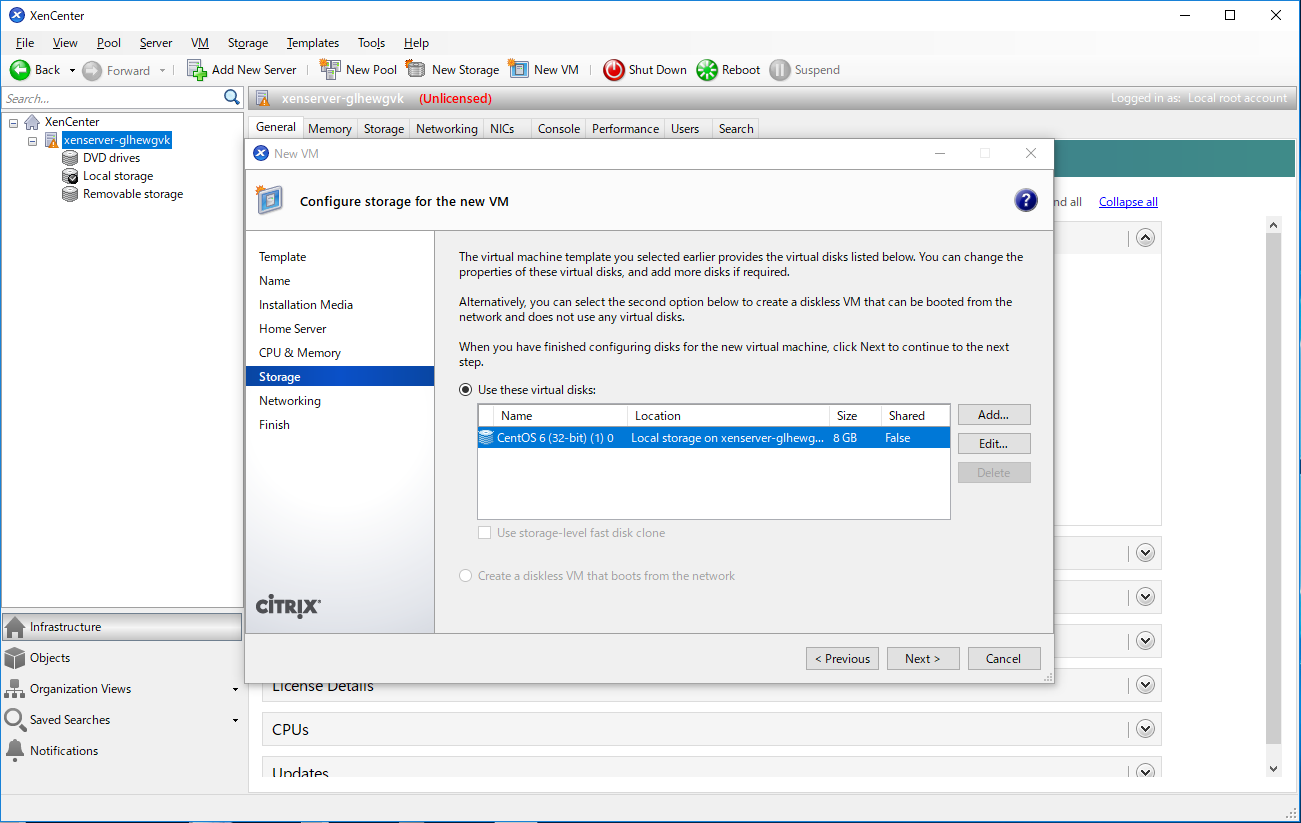Switch to the Networking tab

pyautogui.click(x=447, y=129)
